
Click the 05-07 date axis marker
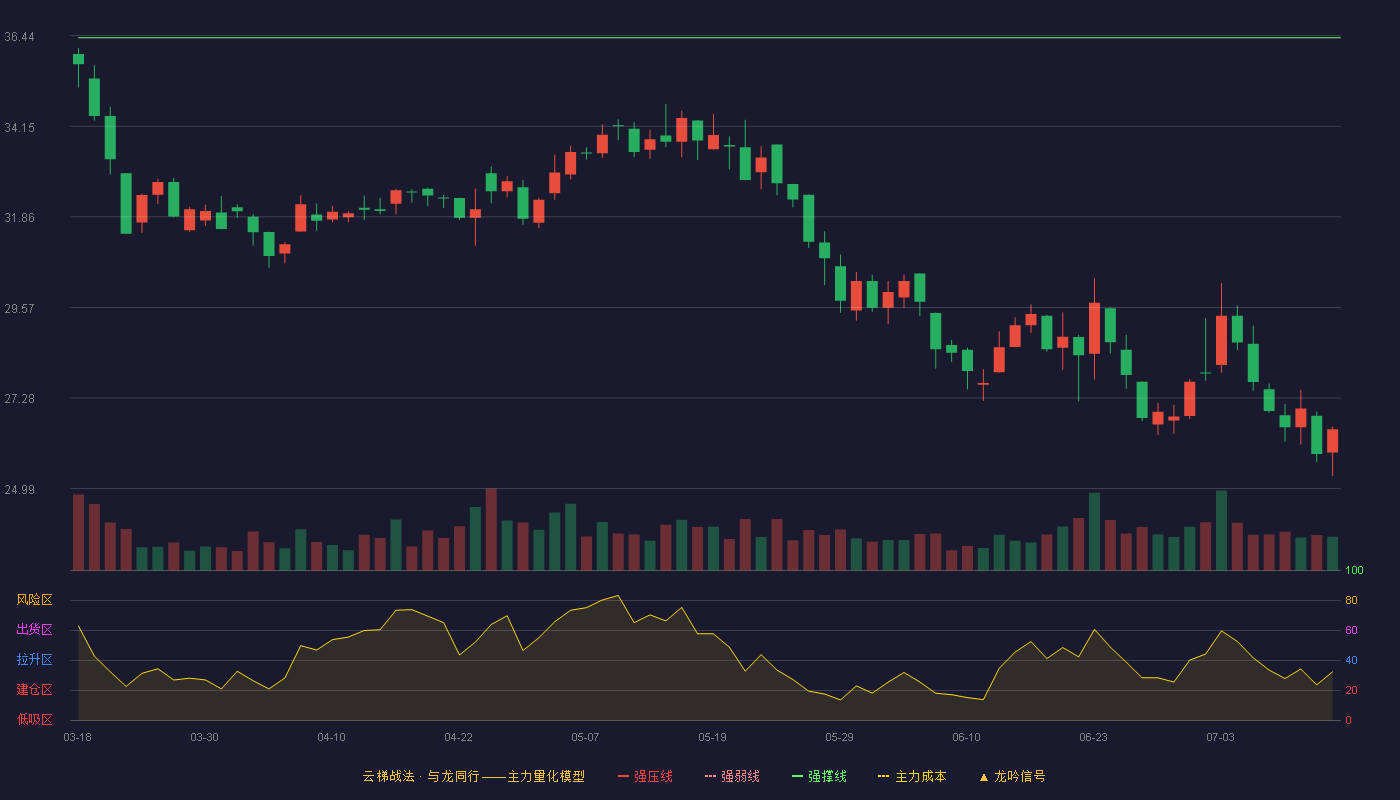585,737
